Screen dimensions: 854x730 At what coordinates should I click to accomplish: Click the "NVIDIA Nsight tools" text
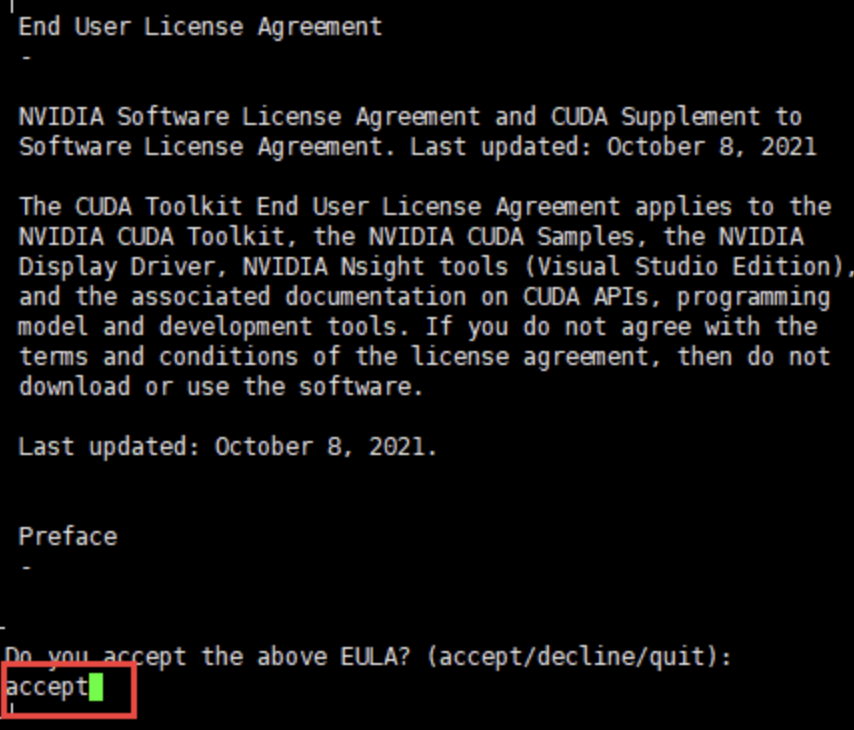[375, 267]
